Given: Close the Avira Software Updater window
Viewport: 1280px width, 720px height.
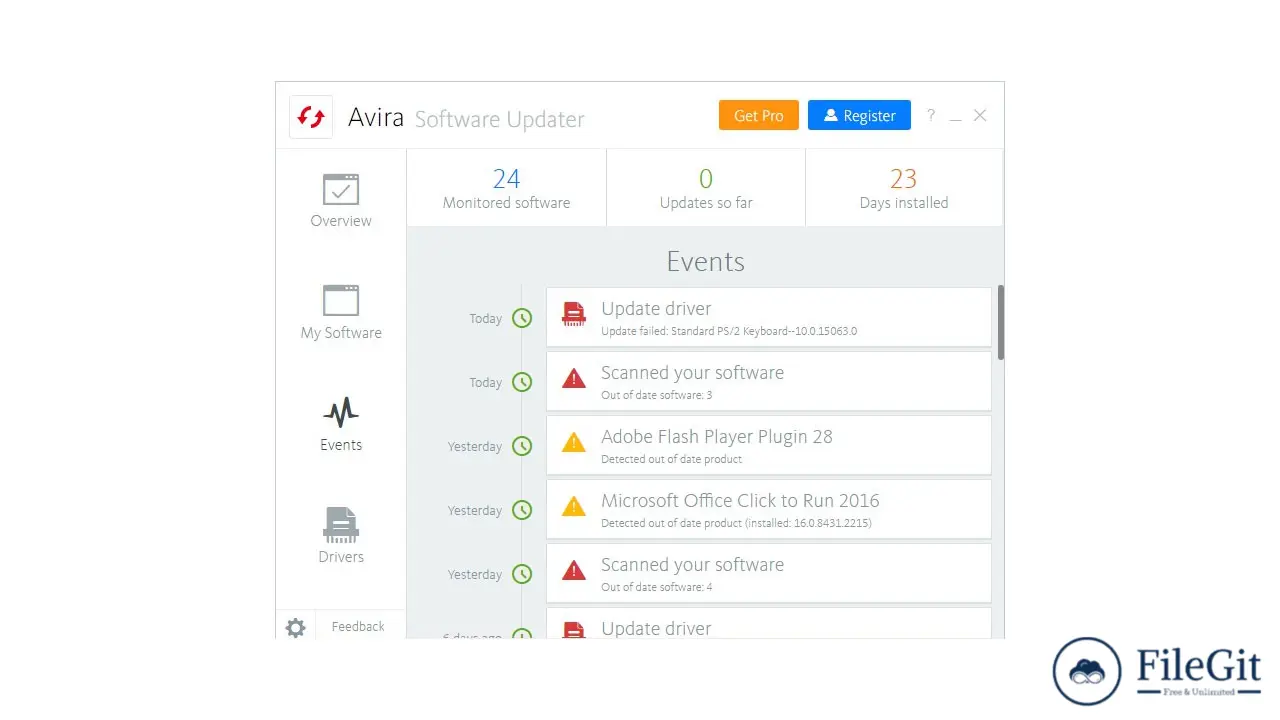Looking at the screenshot, I should click(980, 115).
